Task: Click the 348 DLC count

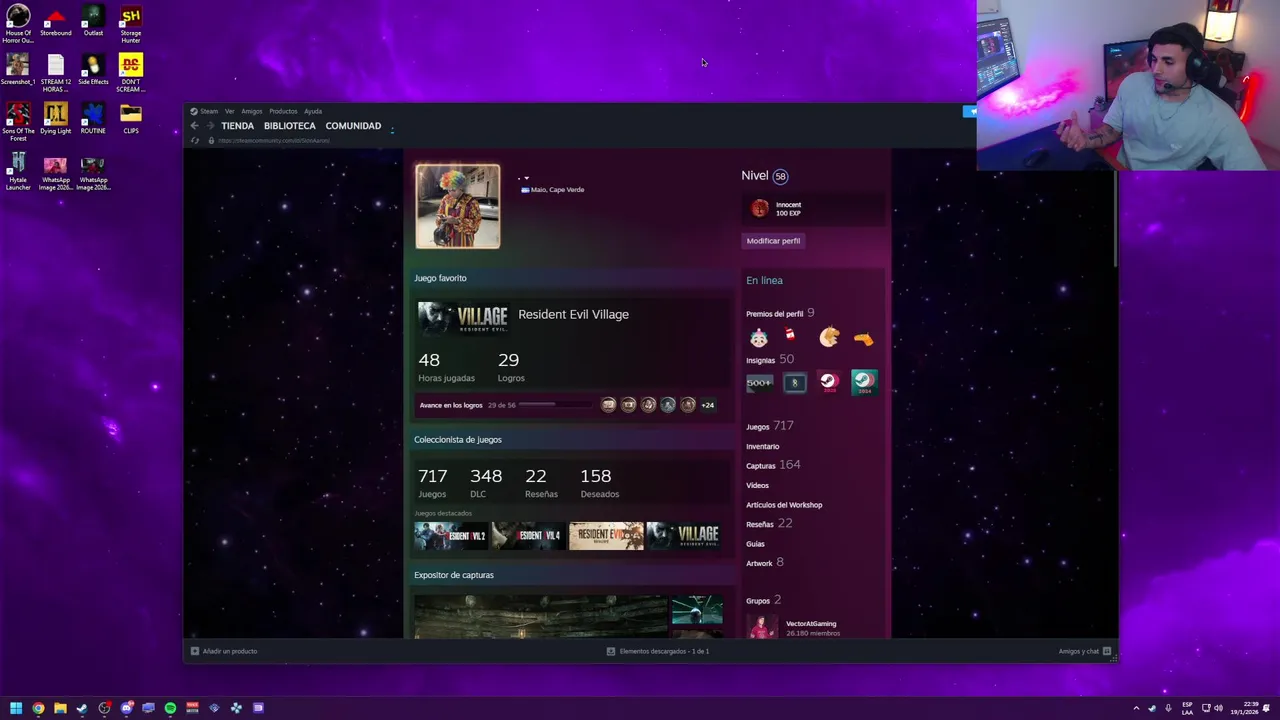Action: (x=486, y=483)
